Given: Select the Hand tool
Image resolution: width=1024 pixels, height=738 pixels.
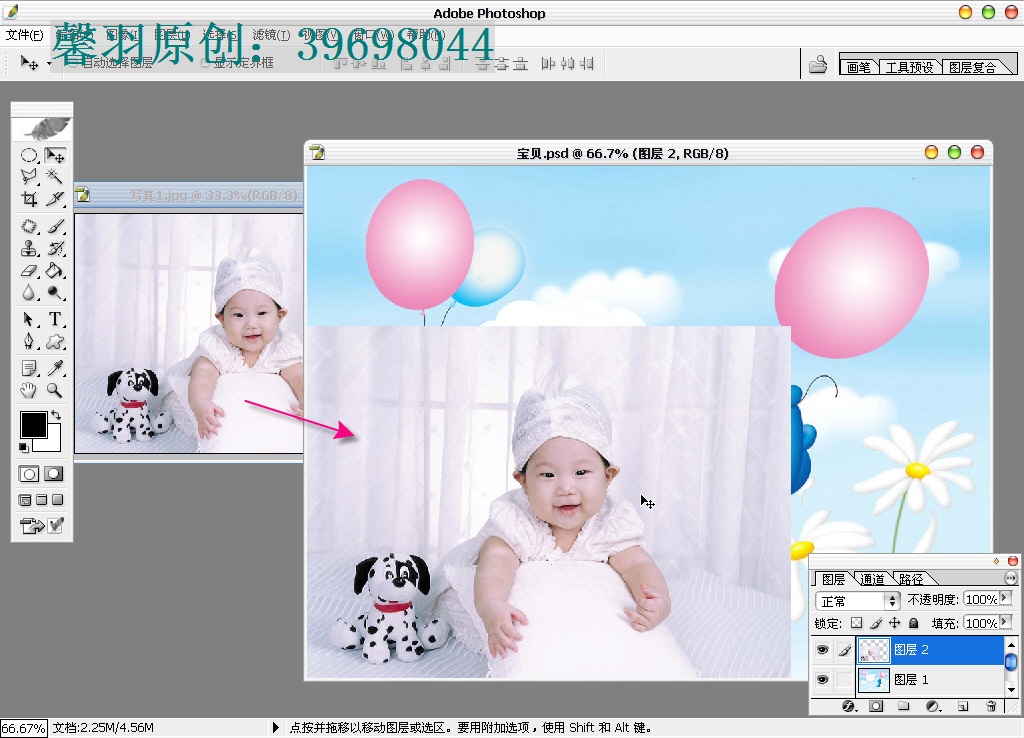Looking at the screenshot, I should coord(28,391).
